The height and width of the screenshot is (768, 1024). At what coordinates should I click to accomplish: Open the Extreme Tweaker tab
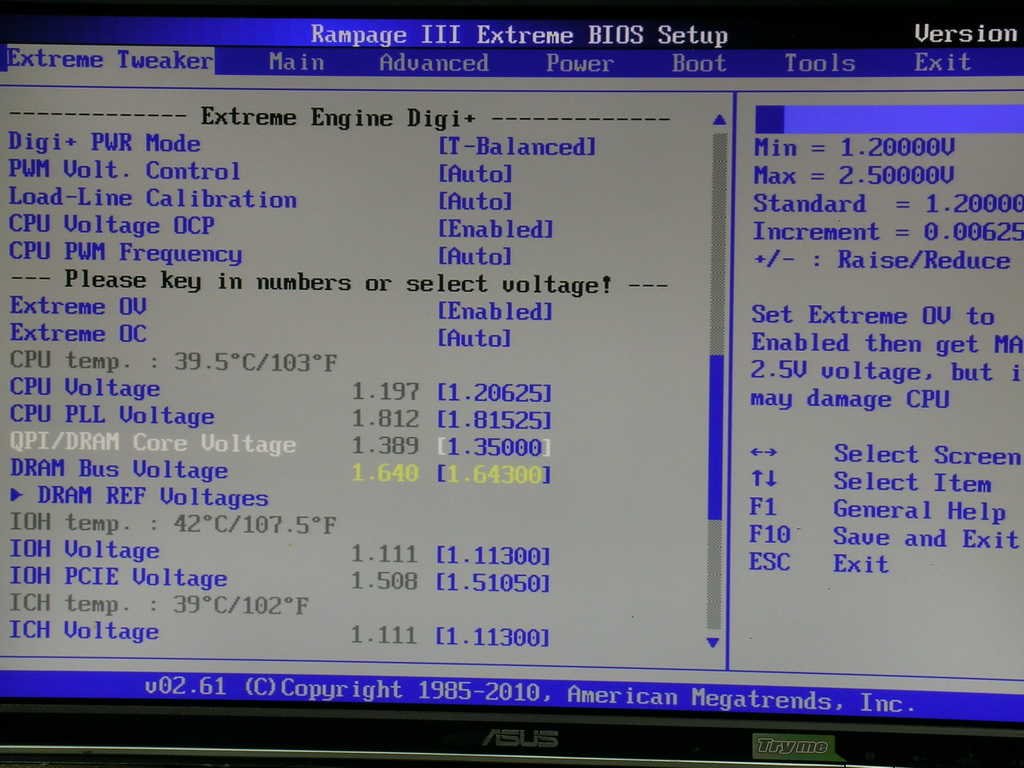coord(109,60)
